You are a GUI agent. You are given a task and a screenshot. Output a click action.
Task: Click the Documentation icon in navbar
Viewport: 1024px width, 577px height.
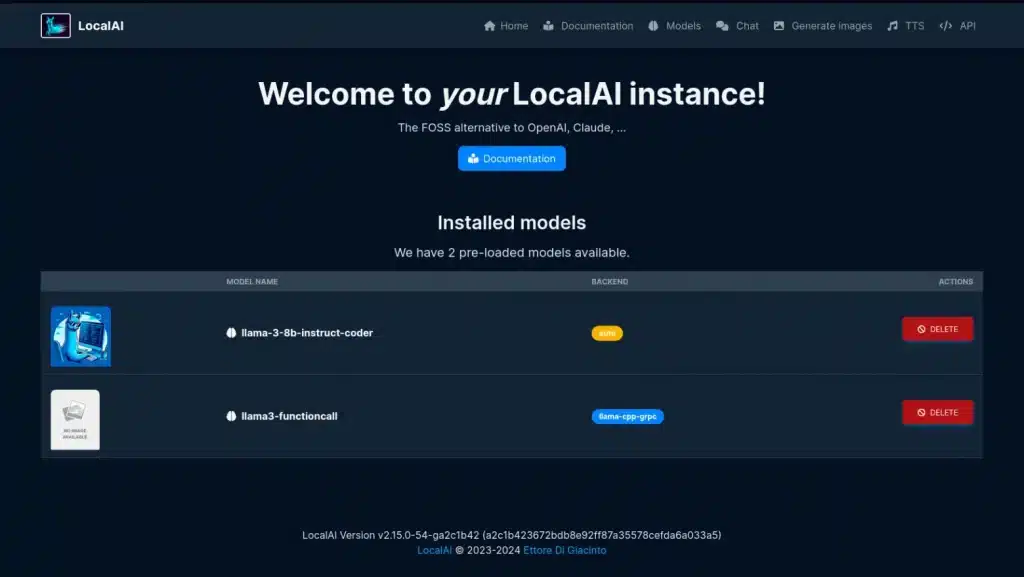pyautogui.click(x=548, y=26)
